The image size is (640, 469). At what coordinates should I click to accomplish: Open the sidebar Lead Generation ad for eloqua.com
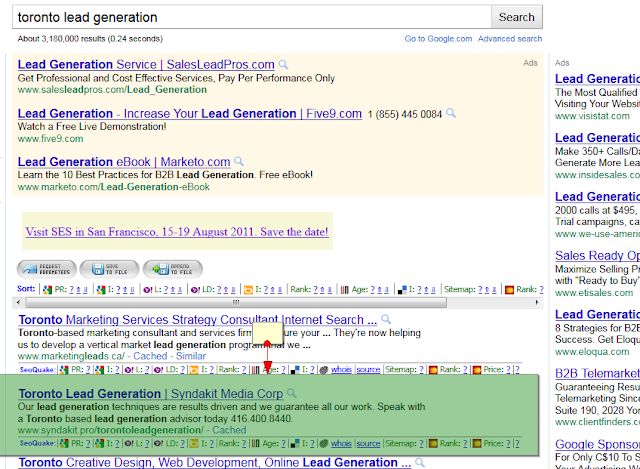pyautogui.click(x=597, y=314)
